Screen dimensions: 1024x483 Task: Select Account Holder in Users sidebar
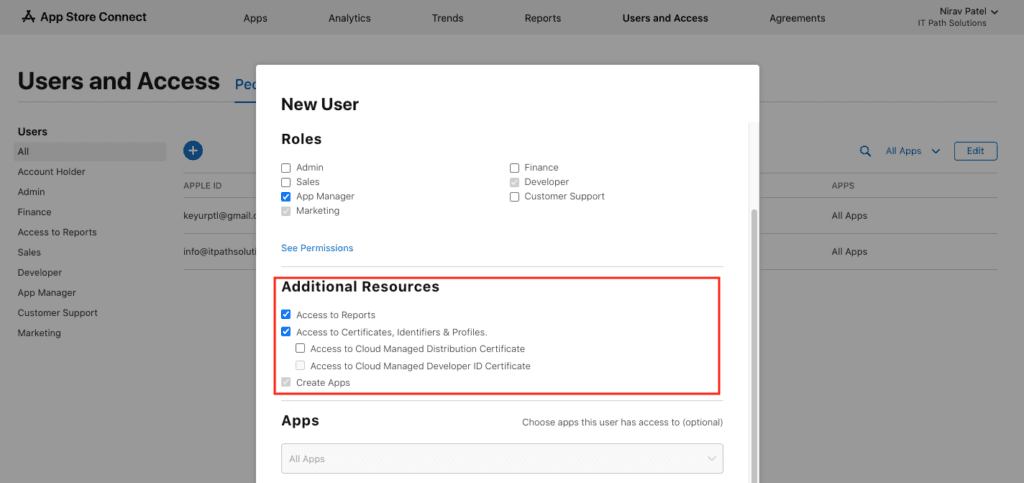51,172
